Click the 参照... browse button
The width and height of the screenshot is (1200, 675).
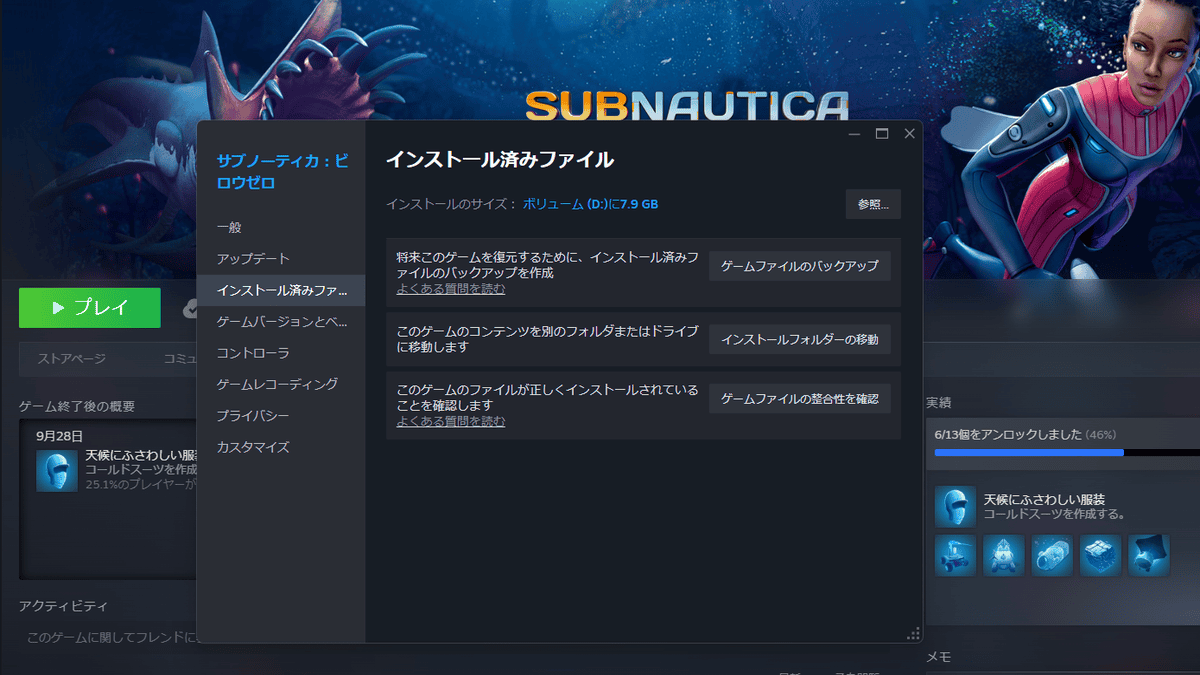point(873,204)
